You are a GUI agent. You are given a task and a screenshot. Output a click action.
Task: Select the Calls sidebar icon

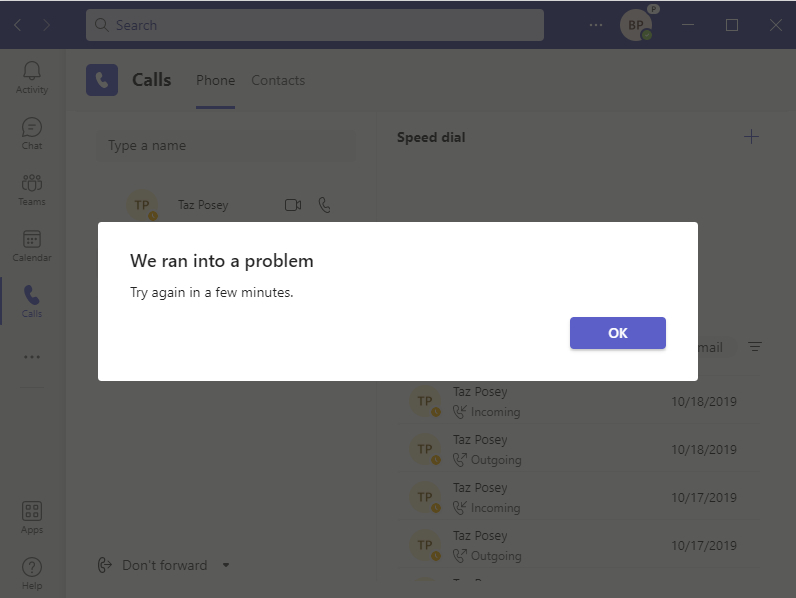point(31,302)
